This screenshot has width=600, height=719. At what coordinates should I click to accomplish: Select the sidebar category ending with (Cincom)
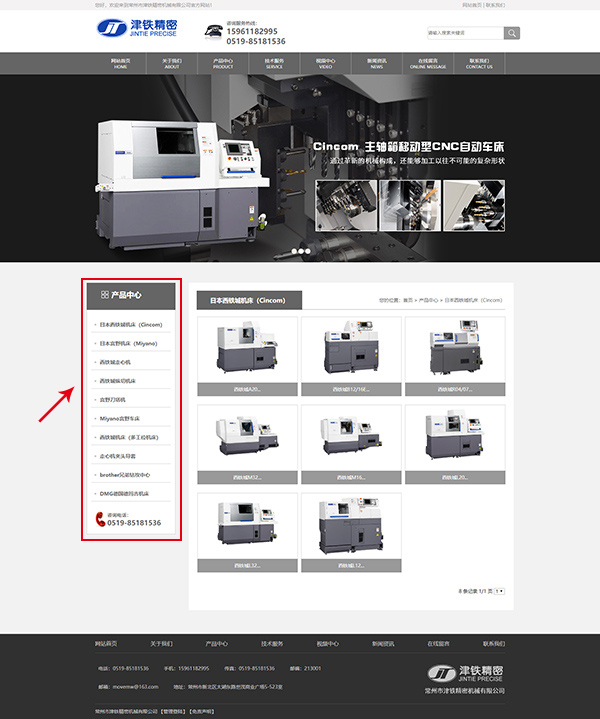(131, 325)
